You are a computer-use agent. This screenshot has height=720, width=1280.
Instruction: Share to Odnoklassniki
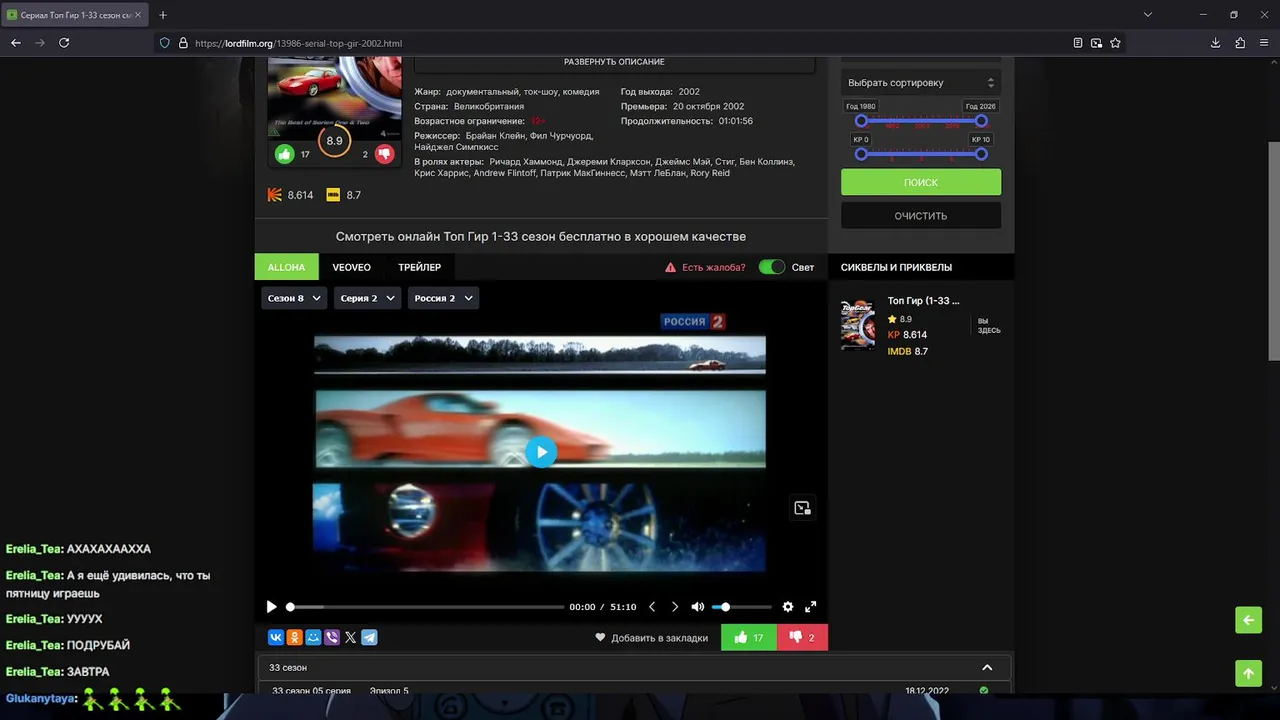tap(294, 637)
